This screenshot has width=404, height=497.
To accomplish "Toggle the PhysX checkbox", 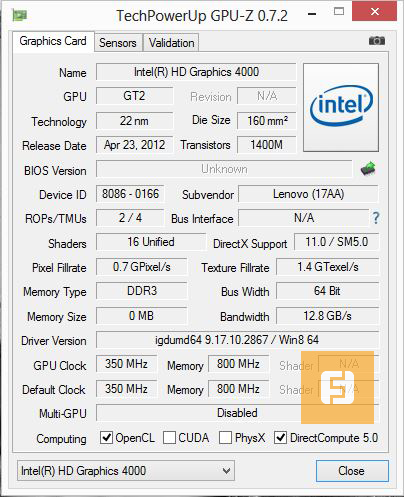I will (x=225, y=437).
